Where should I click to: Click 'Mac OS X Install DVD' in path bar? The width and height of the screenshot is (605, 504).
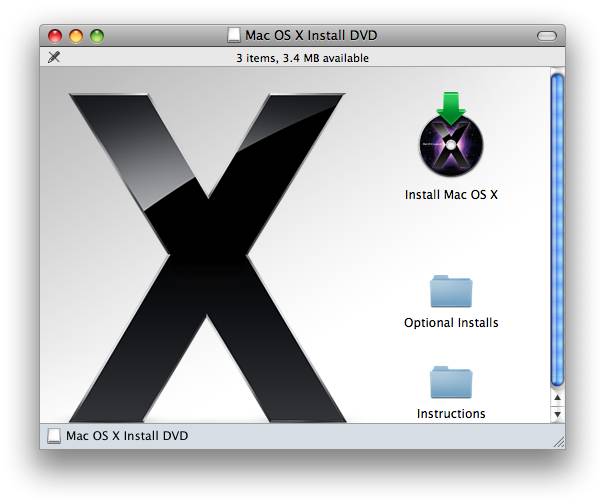click(x=127, y=436)
